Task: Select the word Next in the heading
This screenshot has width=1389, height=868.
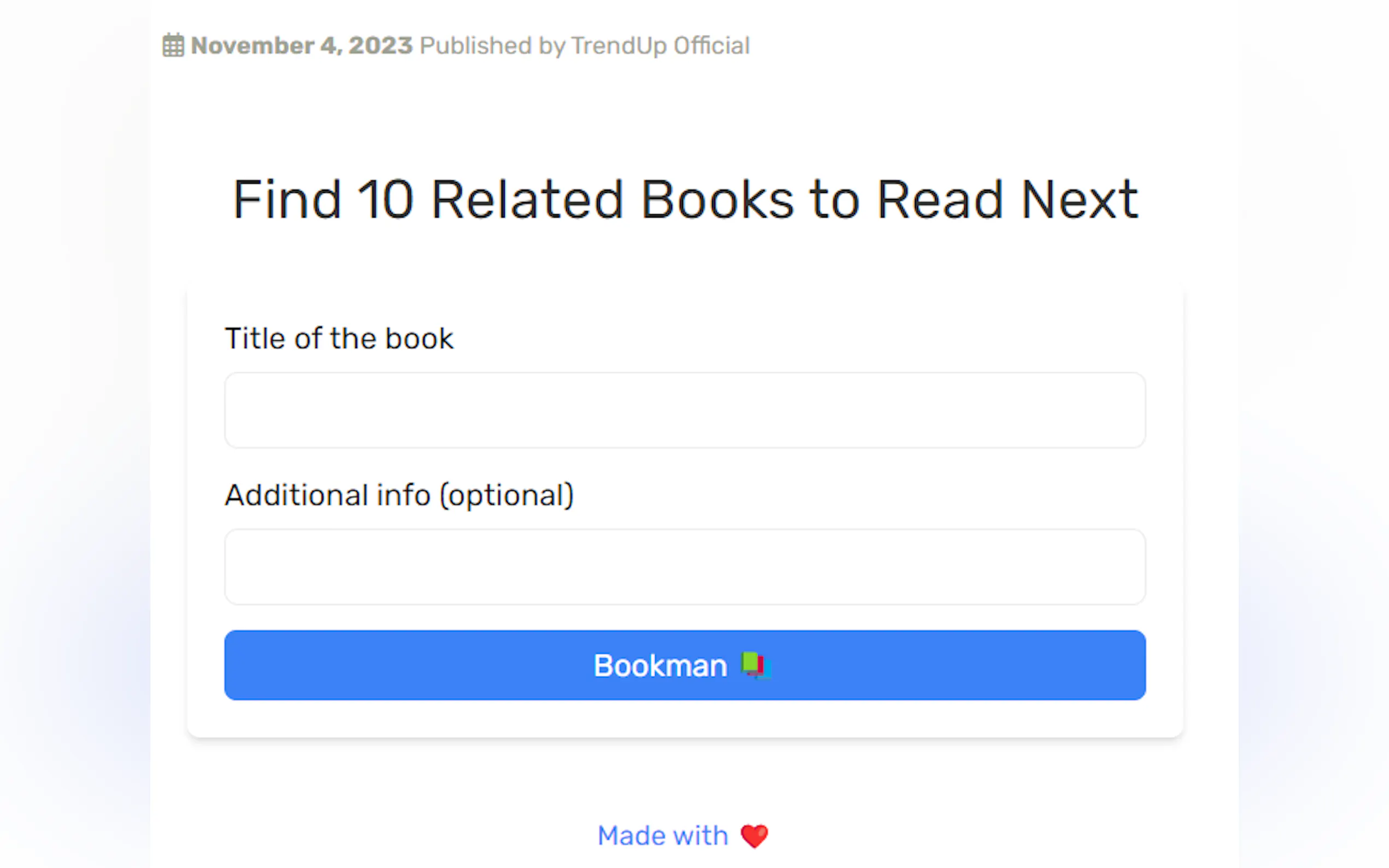Action: [x=1079, y=199]
